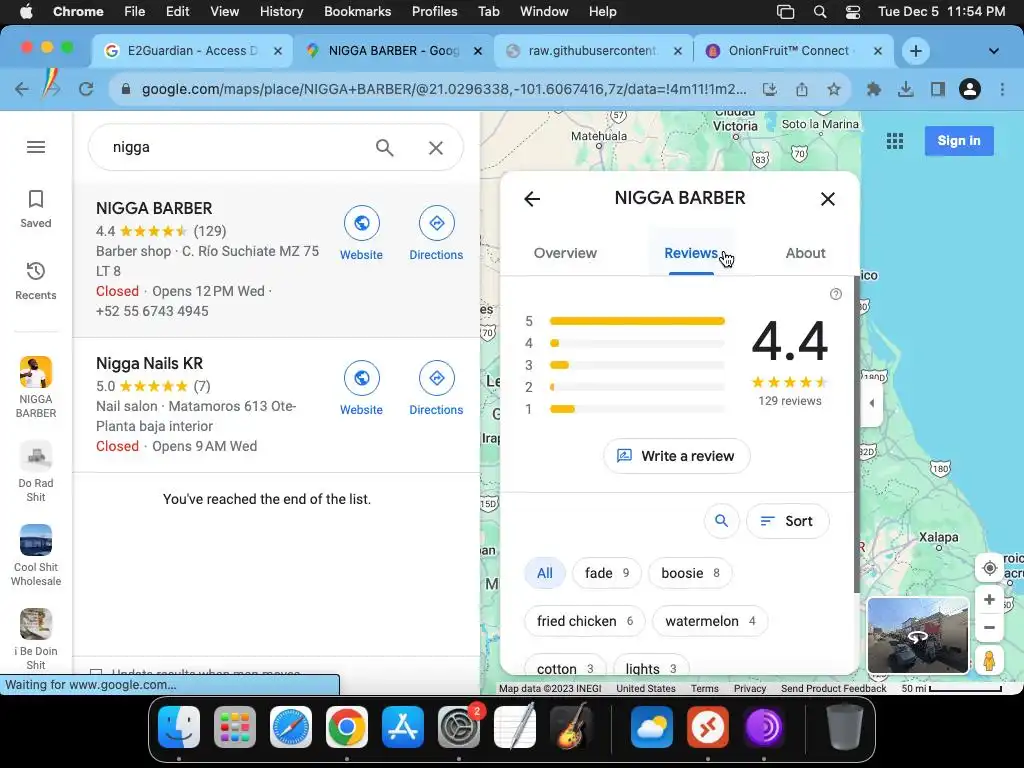Collapse the side panel arrow
This screenshot has height=768, width=1024.
tap(872, 403)
